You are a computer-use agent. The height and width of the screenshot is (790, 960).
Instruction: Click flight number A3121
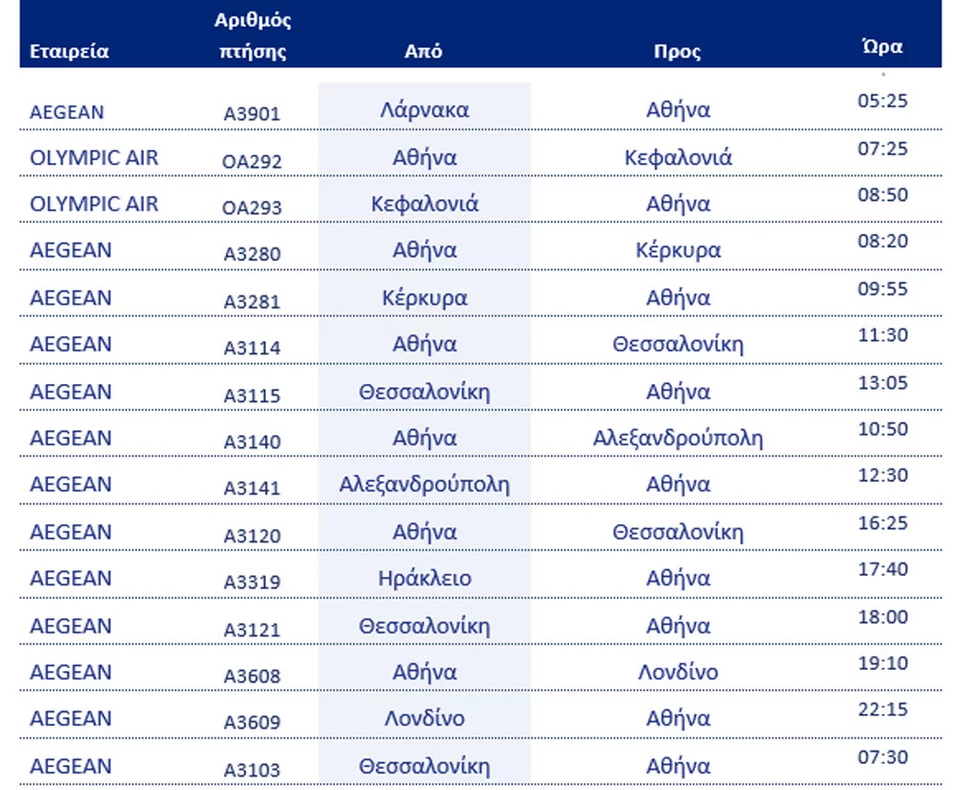[252, 630]
